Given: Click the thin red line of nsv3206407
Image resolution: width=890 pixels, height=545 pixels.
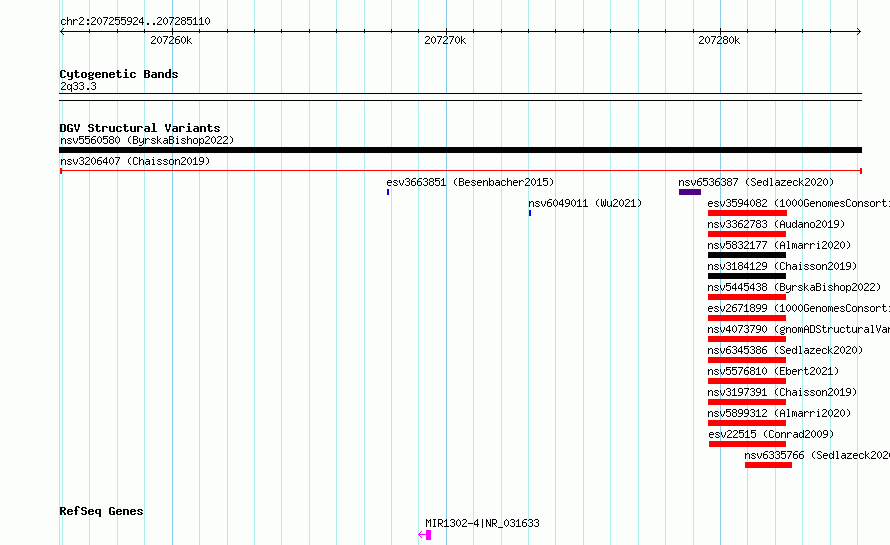Looking at the screenshot, I should coord(460,171).
